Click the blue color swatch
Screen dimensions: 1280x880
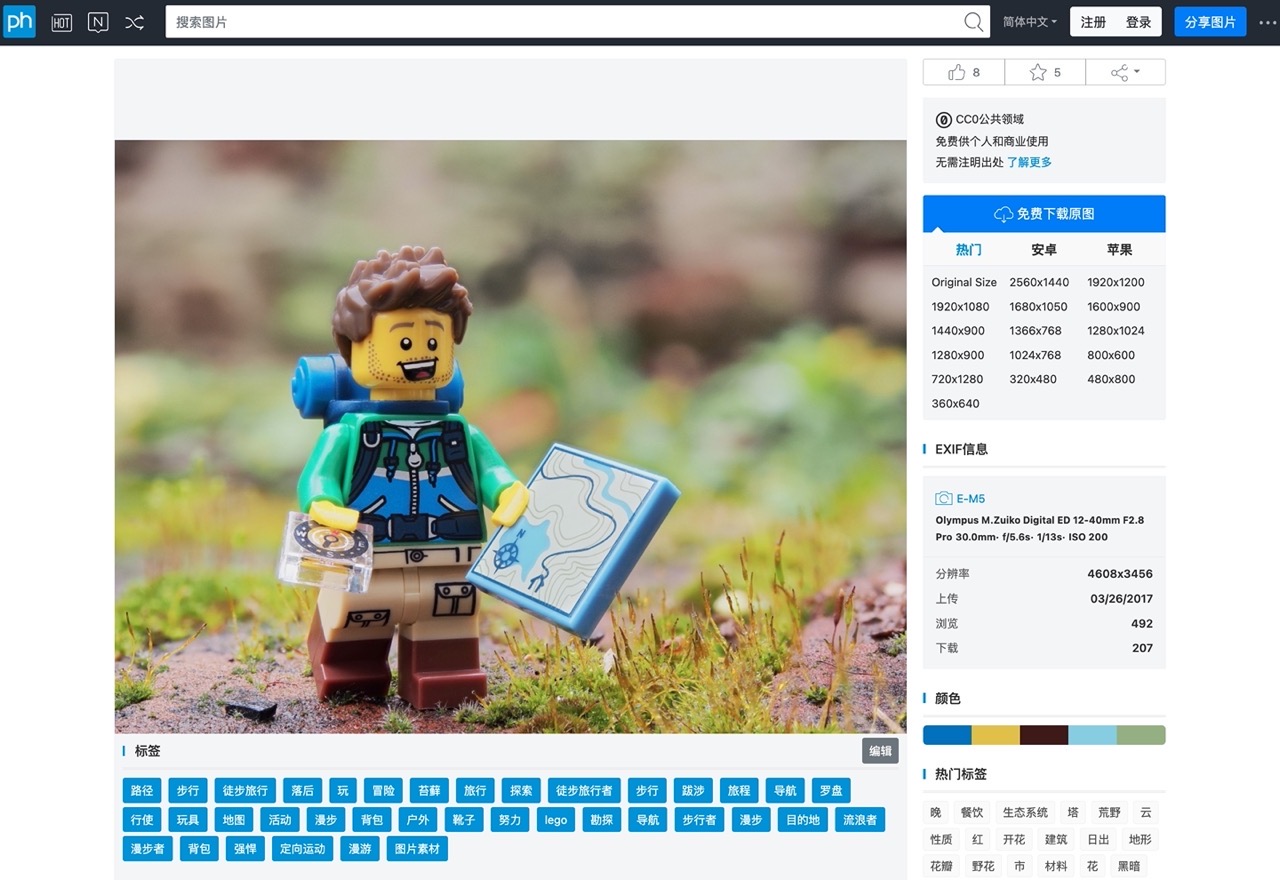[x=947, y=735]
